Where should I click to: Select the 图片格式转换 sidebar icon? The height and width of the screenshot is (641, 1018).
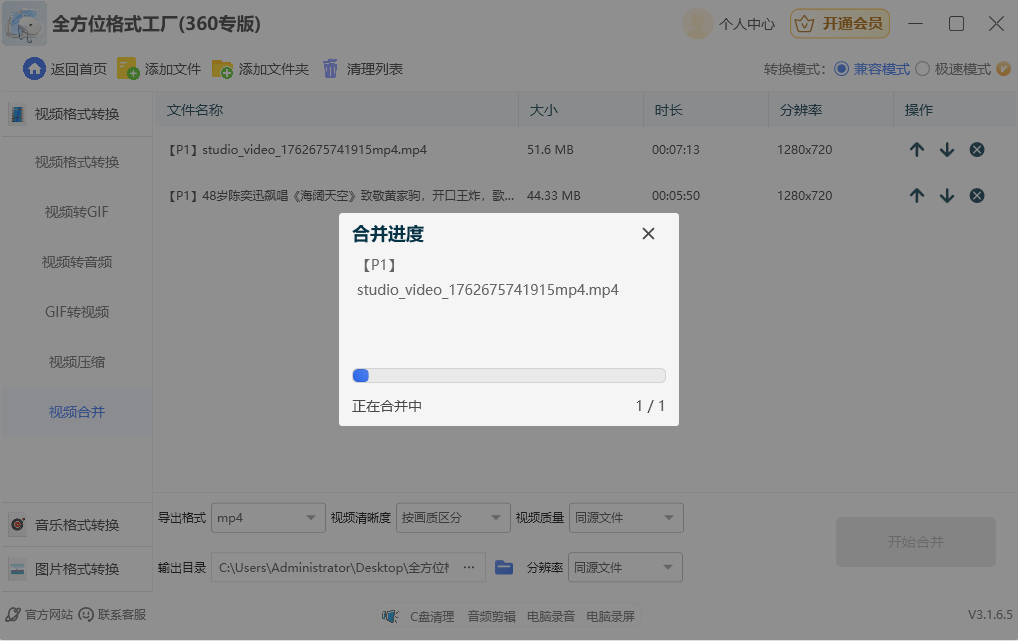click(x=17, y=568)
